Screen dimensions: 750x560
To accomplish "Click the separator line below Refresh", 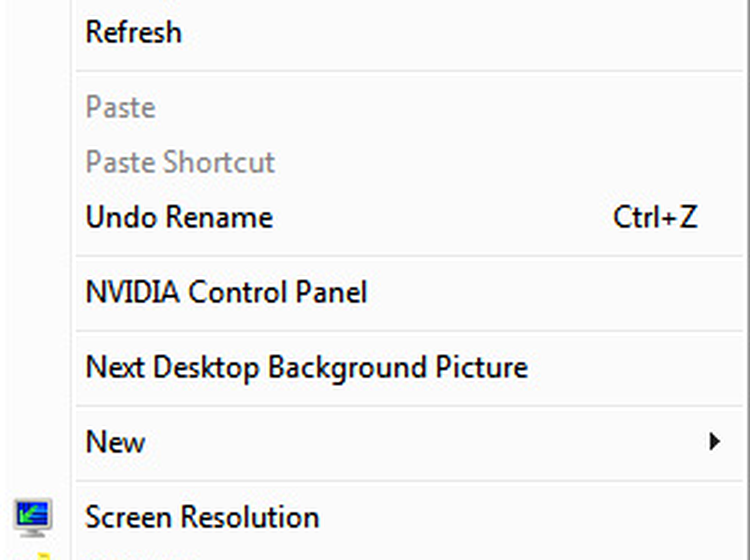I will coord(400,70).
